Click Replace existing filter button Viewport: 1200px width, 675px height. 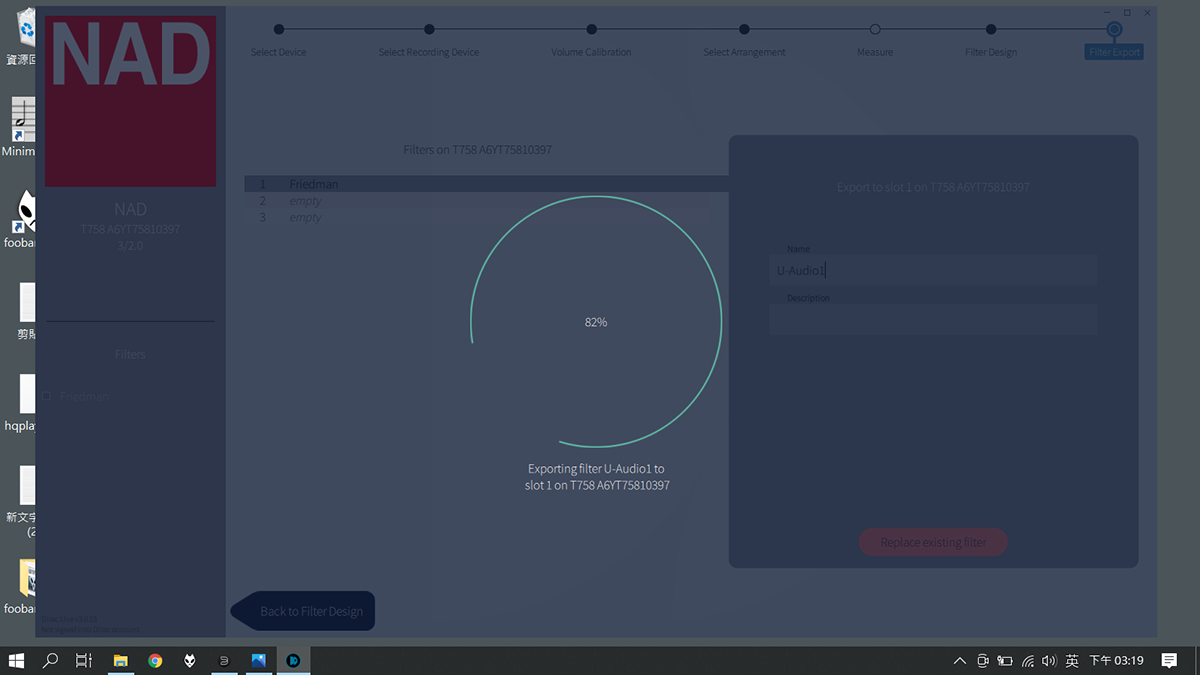pyautogui.click(x=933, y=543)
